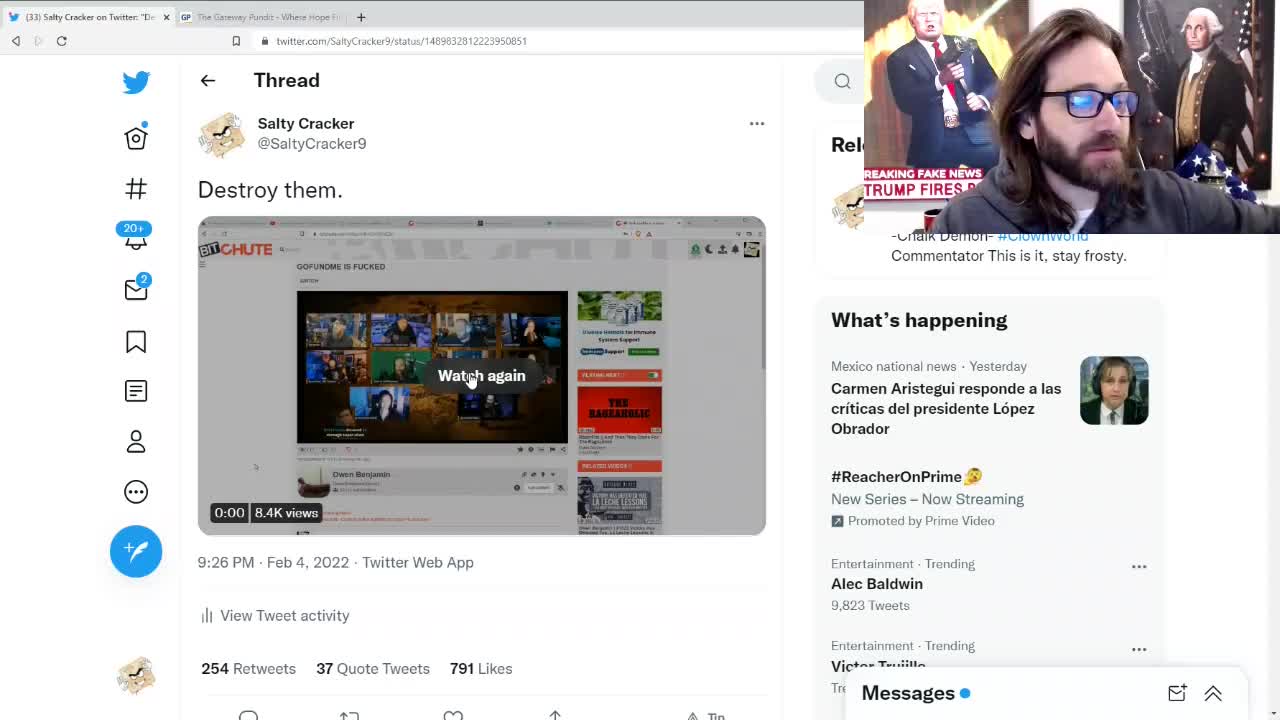The image size is (1280, 720).
Task: Reload the page with browser refresh
Action: click(61, 41)
